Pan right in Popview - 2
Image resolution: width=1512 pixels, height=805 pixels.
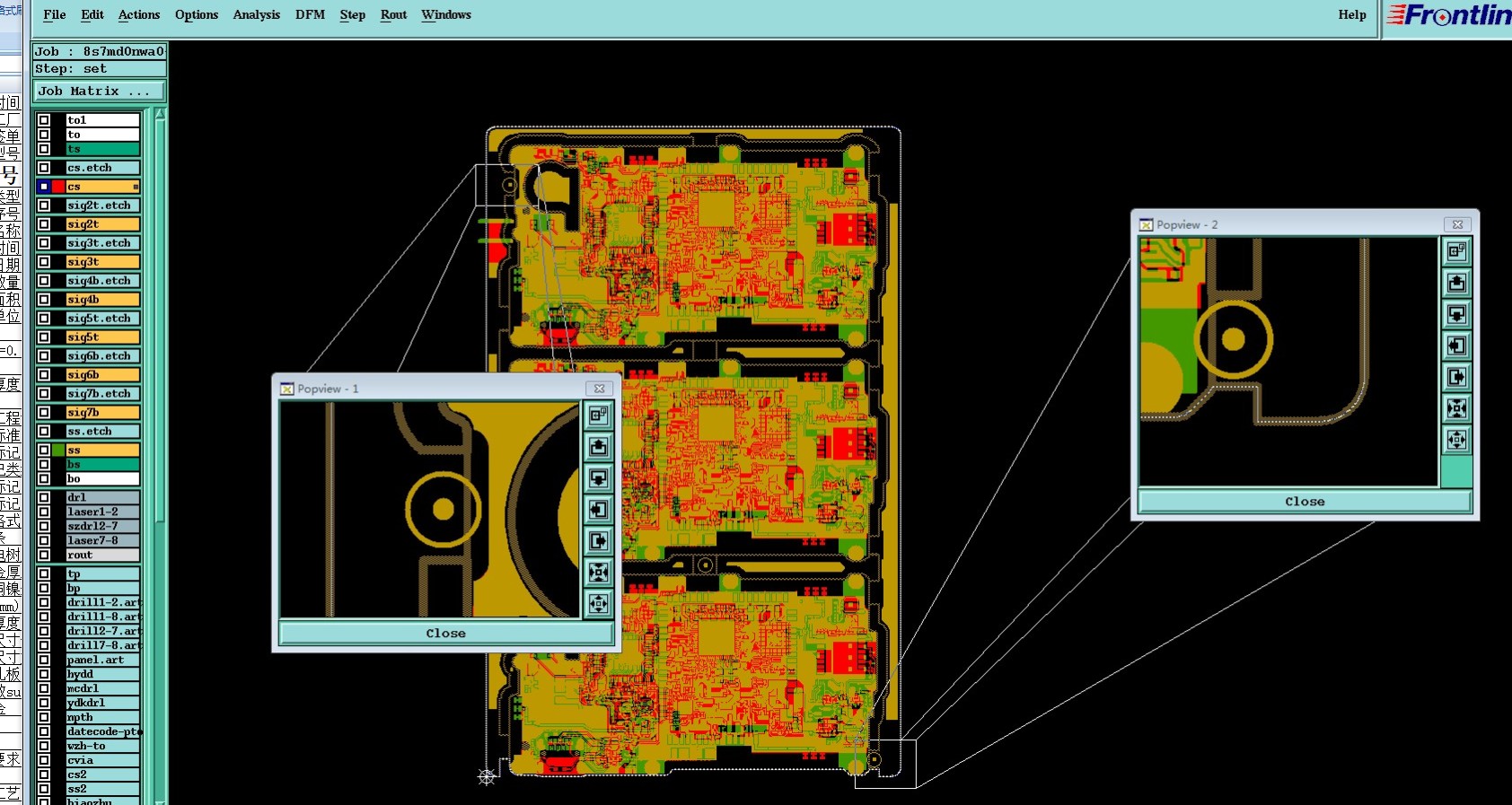click(x=1457, y=377)
